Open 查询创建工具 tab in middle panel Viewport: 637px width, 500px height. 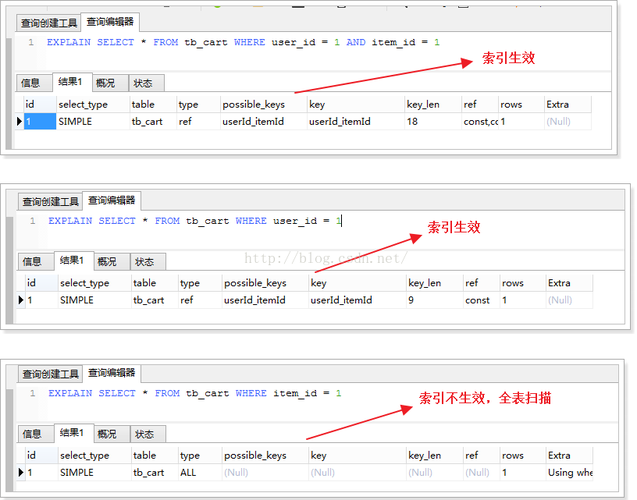tap(50, 201)
